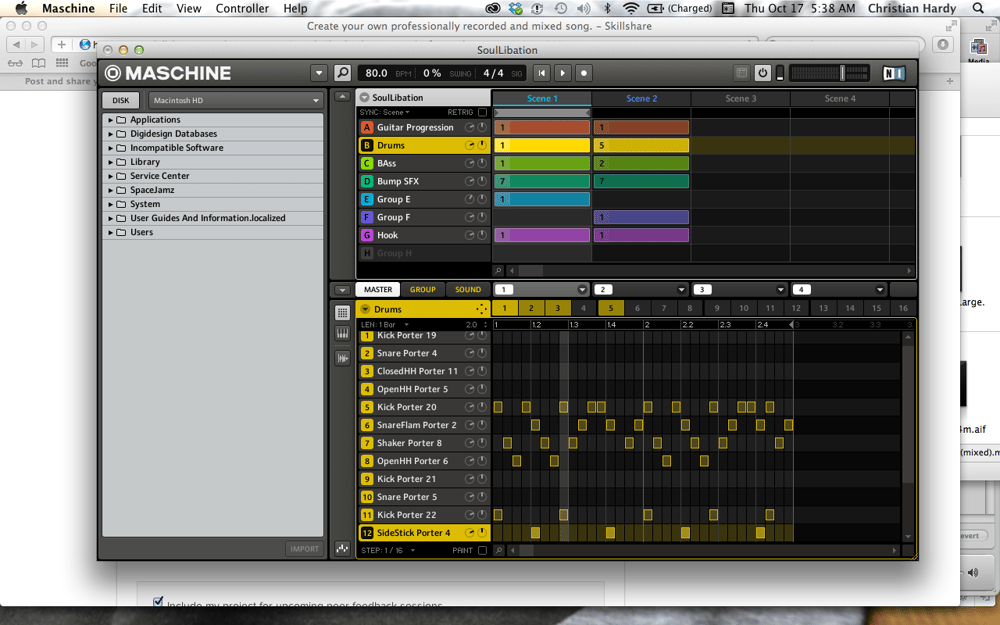This screenshot has width=1000, height=625.
Task: Select the Guitar Progression group A icon
Action: 367,128
